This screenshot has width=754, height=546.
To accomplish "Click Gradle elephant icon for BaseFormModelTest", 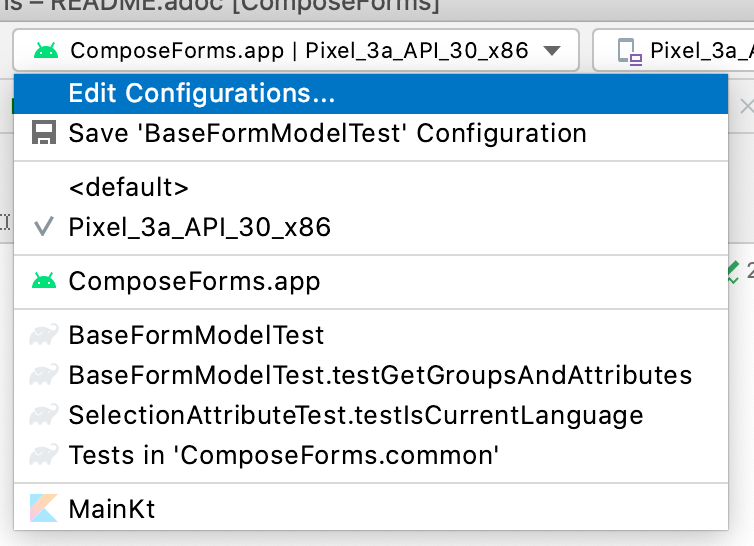I will (44, 335).
